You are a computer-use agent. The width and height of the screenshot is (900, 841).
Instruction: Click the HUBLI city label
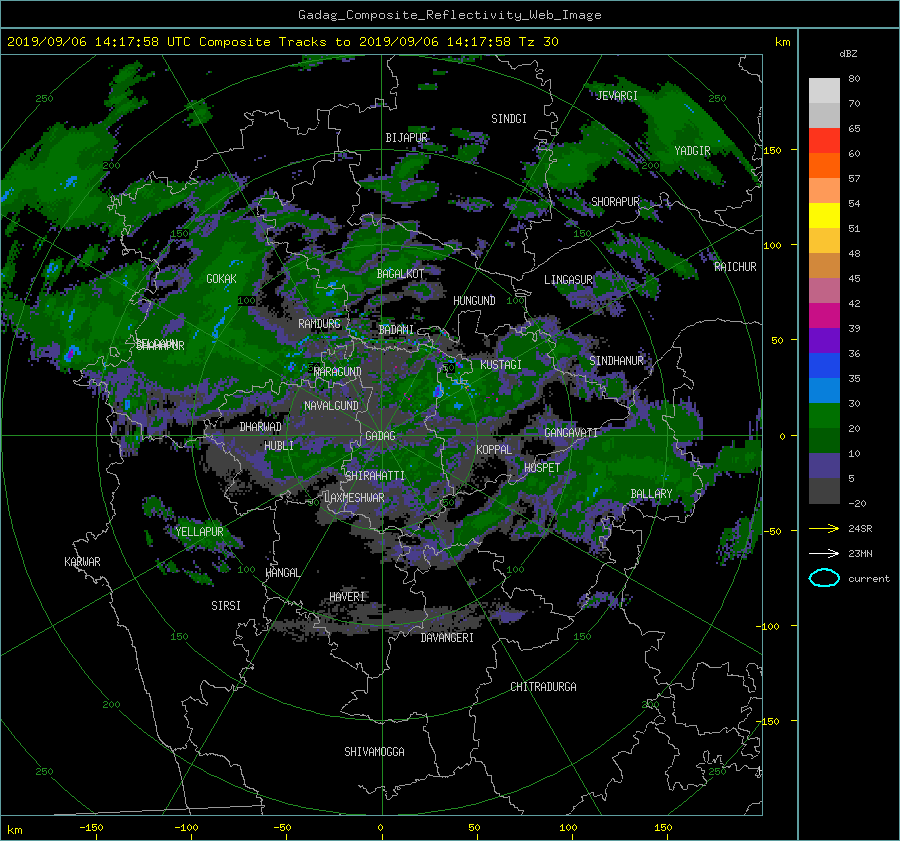point(279,446)
